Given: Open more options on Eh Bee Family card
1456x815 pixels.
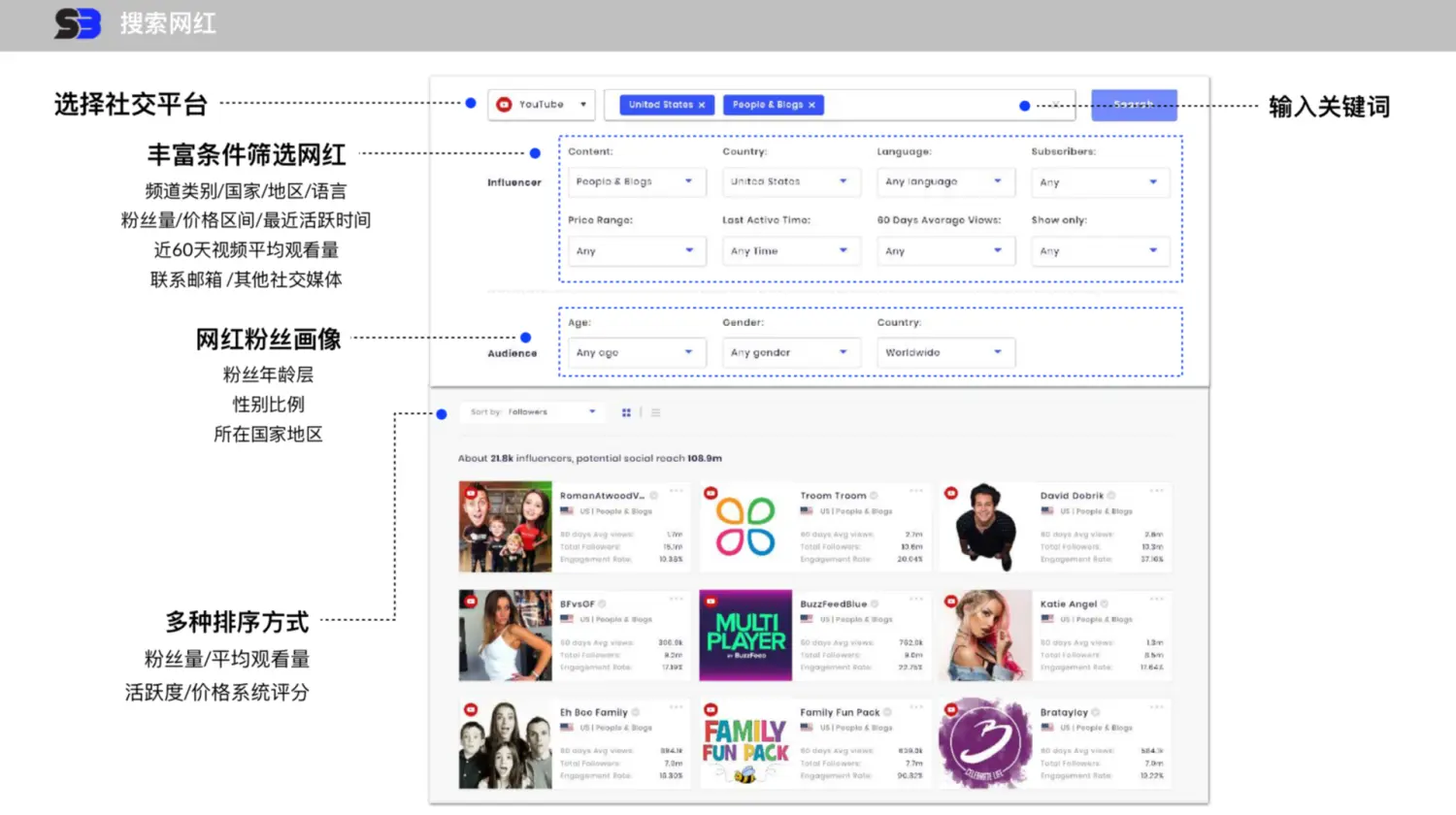Looking at the screenshot, I should [677, 708].
